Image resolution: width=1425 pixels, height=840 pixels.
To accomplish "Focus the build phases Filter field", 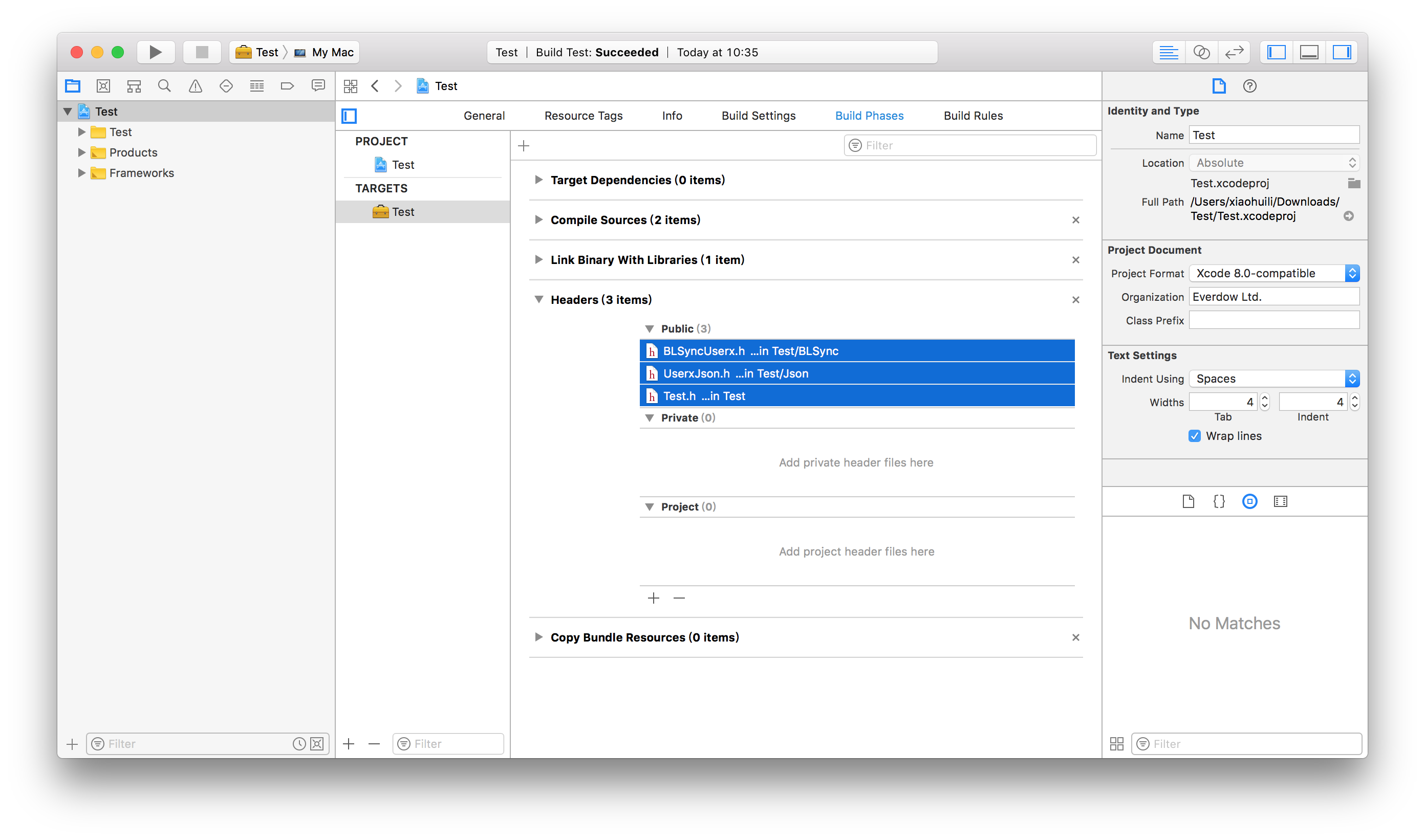I will coord(970,145).
